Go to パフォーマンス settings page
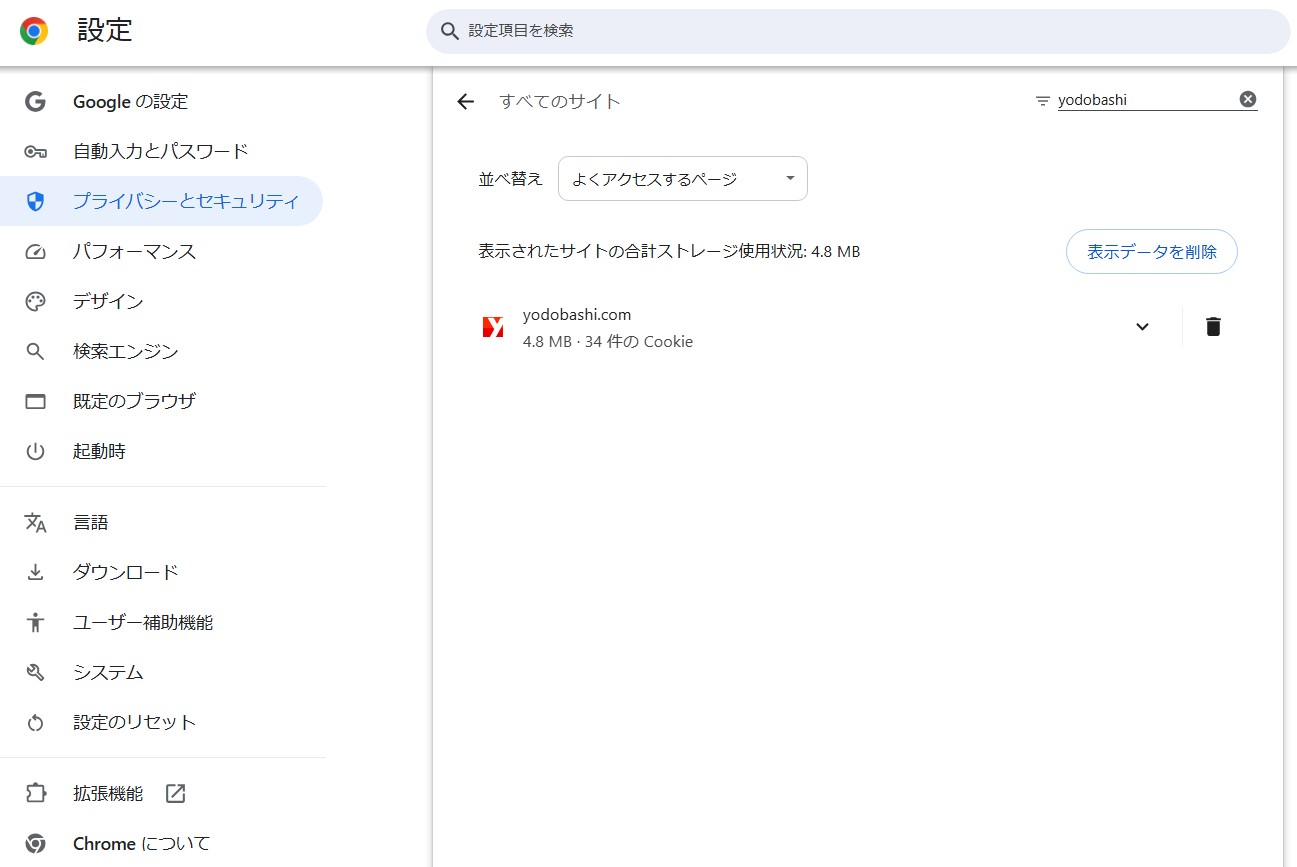The width and height of the screenshot is (1297, 867). (x=134, y=251)
